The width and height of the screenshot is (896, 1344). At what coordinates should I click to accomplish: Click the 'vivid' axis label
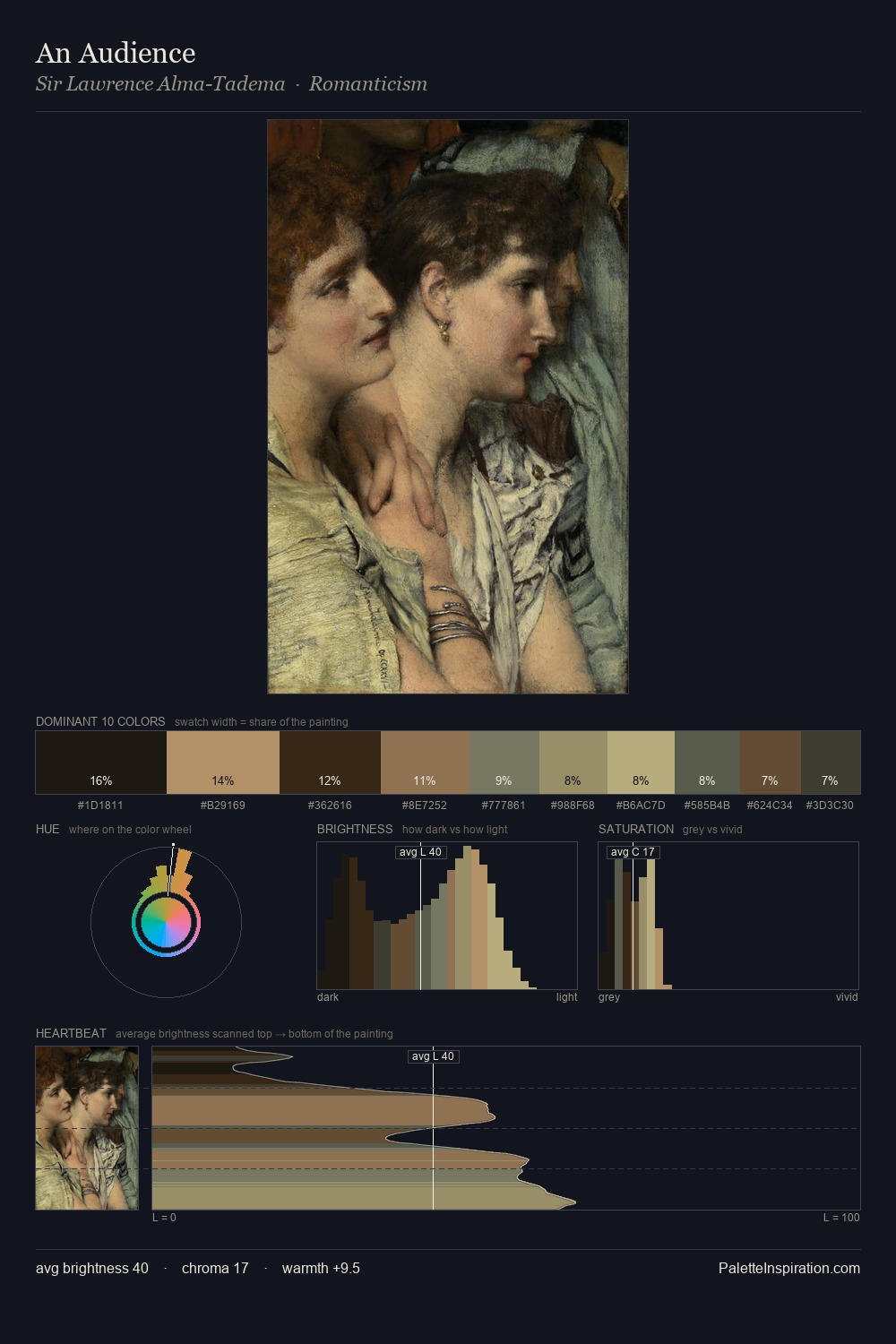[847, 997]
